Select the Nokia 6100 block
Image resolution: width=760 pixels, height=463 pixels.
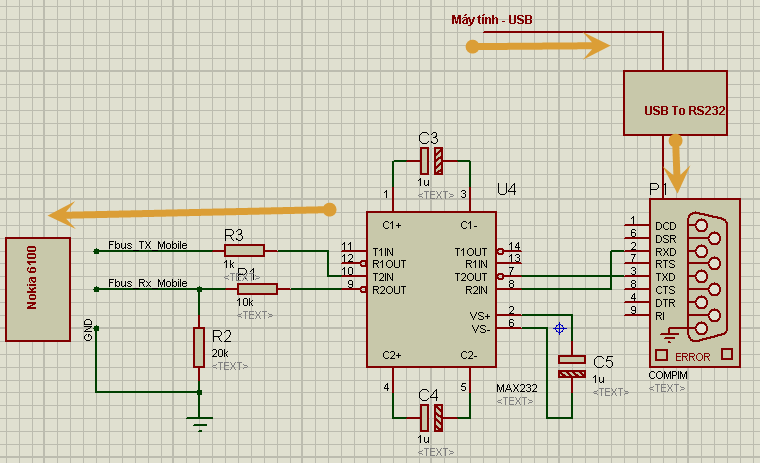pyautogui.click(x=38, y=289)
